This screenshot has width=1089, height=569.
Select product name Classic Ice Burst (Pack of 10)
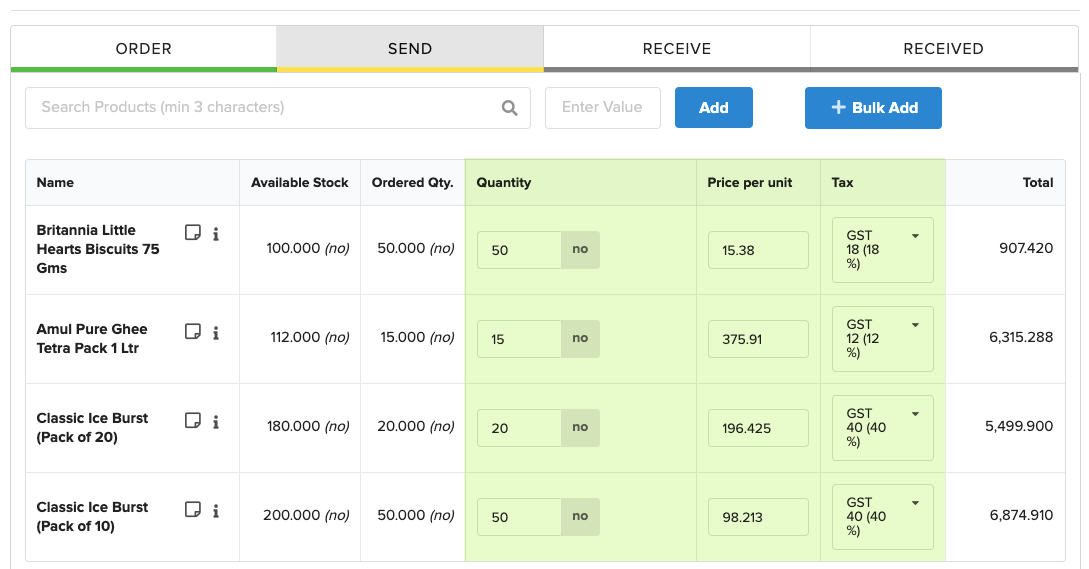[92, 516]
